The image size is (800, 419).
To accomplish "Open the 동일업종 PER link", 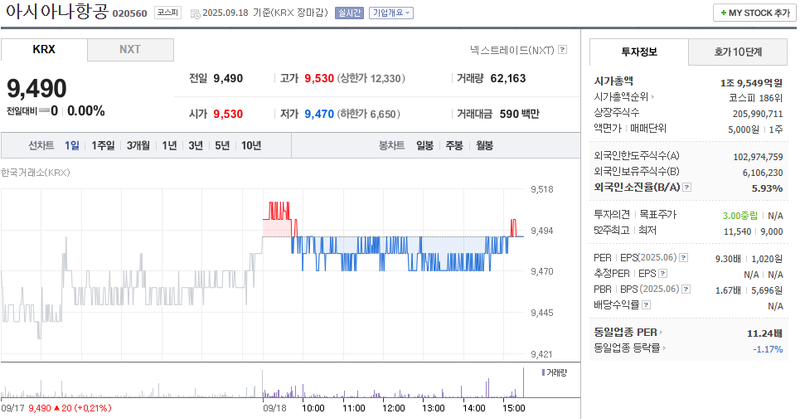I will (628, 332).
